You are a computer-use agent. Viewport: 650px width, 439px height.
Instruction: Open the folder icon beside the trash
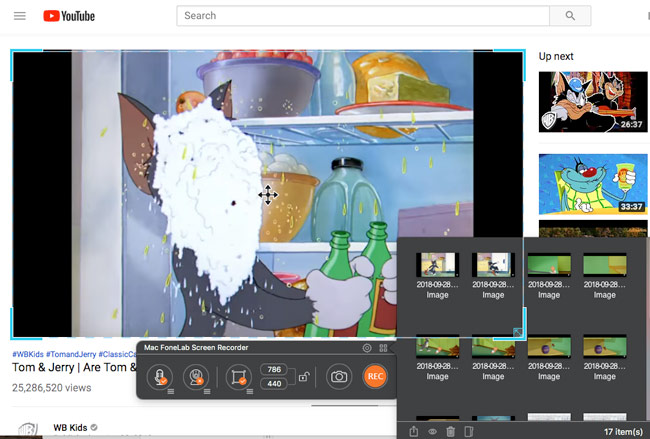point(469,432)
